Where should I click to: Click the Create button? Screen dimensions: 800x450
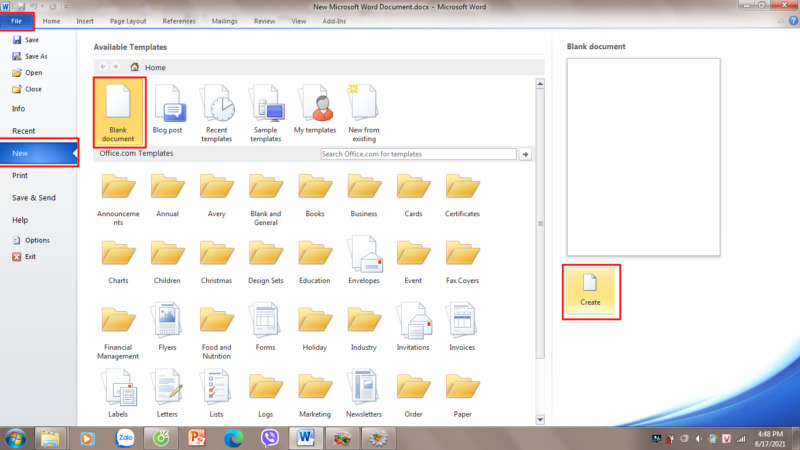(590, 290)
